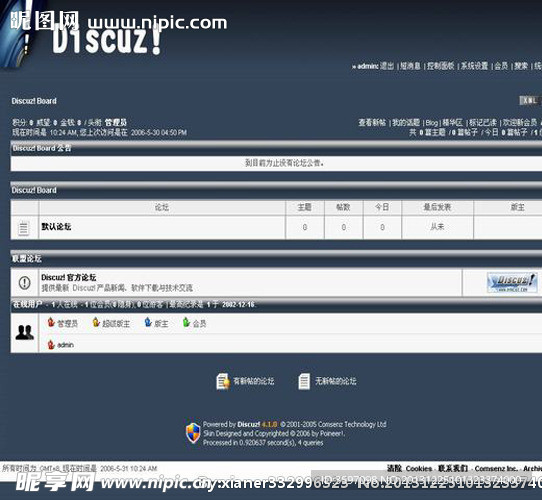Click the Processed time and queries text
542x500 pixels.
[263, 443]
